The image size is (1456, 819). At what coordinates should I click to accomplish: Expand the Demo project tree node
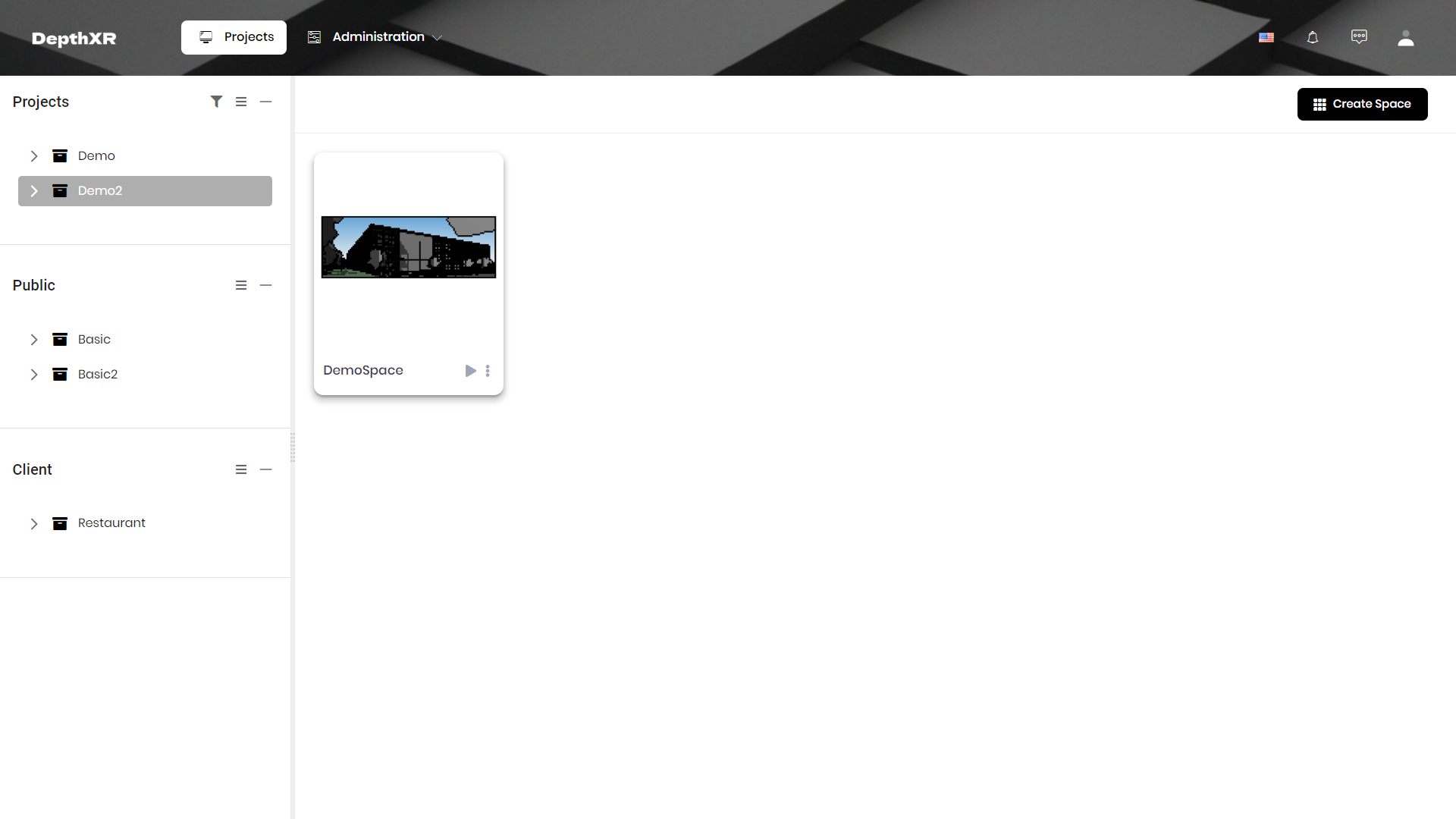point(34,156)
